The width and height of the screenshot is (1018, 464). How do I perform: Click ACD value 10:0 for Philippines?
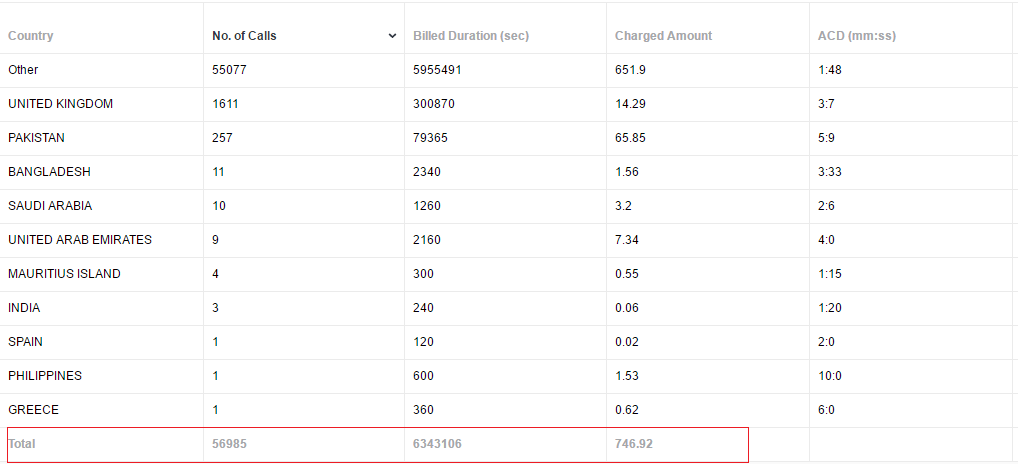pyautogui.click(x=829, y=376)
